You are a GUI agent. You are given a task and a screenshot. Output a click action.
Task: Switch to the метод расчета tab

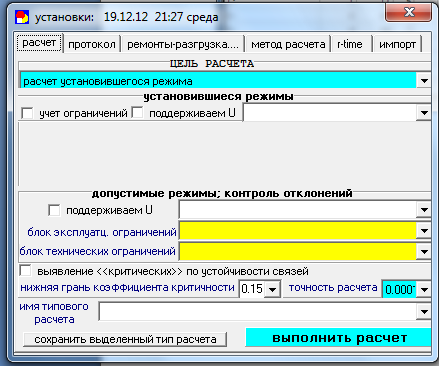[x=288, y=44]
